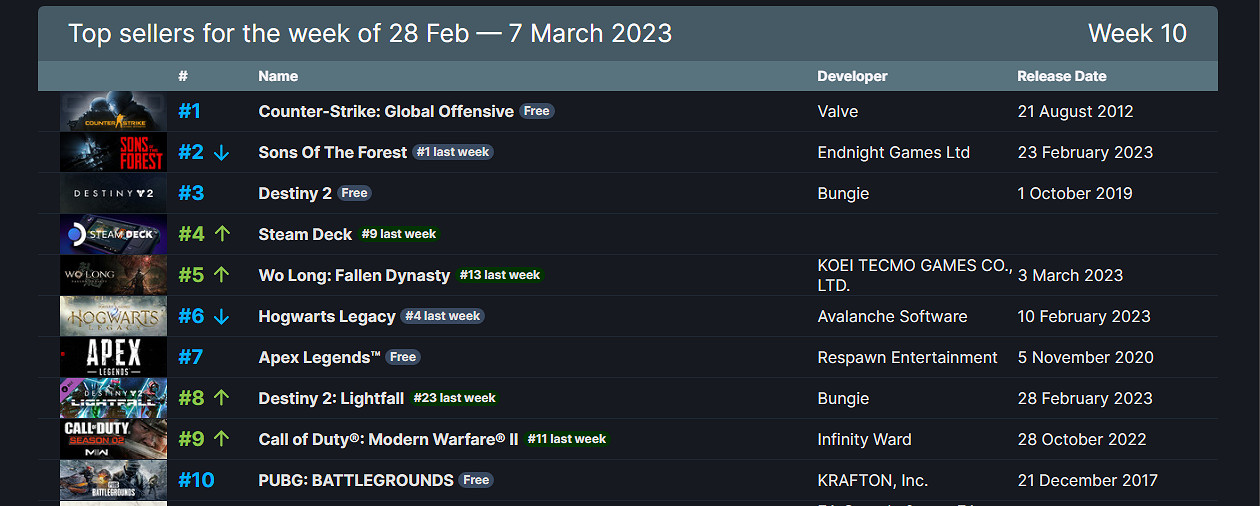
Task: Click the Destiny 2: Lightfall title
Action: click(331, 398)
